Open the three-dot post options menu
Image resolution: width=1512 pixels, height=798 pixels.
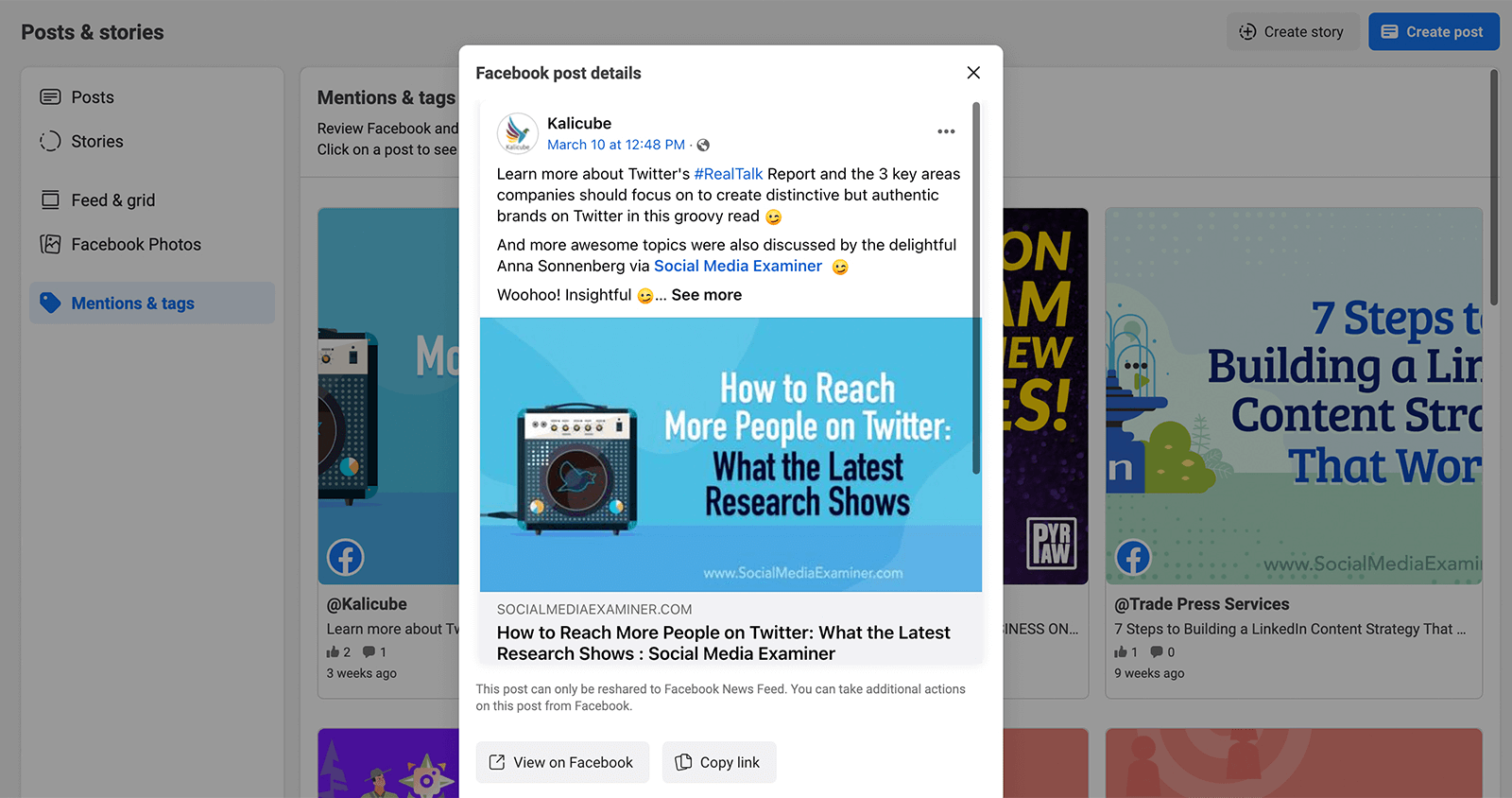coord(946,131)
